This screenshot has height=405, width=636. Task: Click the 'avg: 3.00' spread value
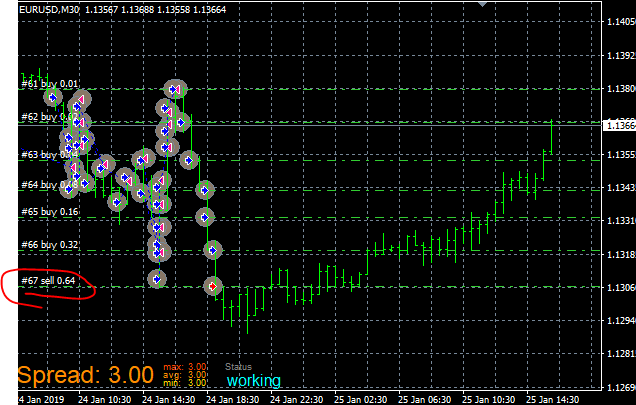[x=185, y=375]
